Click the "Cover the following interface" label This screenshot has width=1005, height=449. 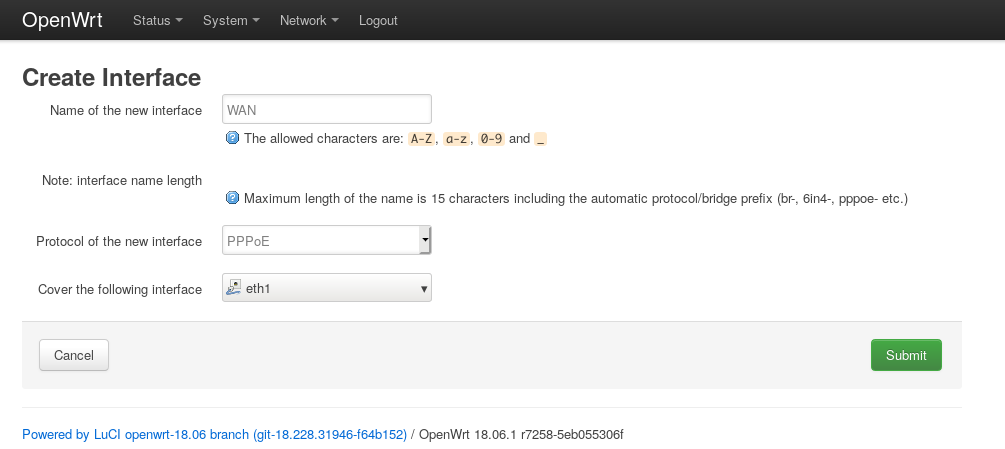(120, 290)
